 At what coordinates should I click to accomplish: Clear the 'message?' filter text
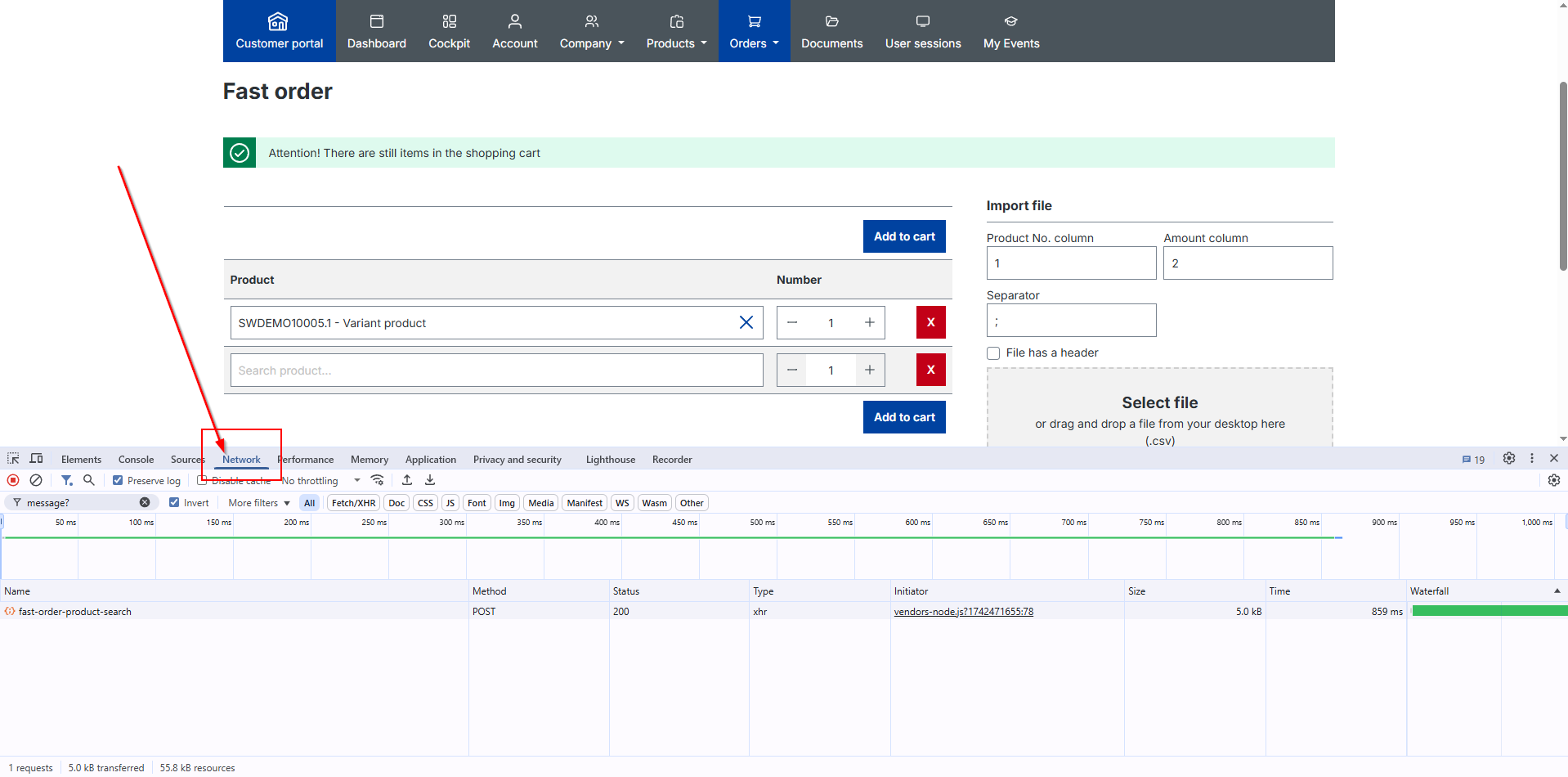tap(145, 502)
